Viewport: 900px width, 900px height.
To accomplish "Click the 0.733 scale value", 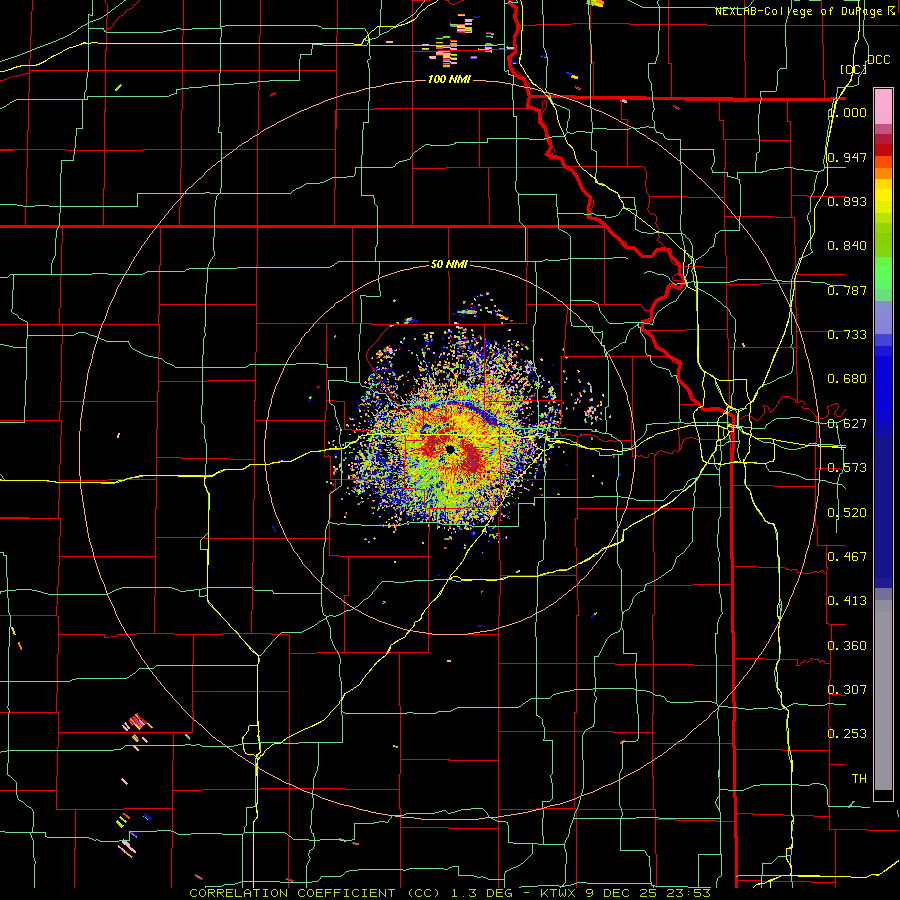I will click(x=847, y=335).
